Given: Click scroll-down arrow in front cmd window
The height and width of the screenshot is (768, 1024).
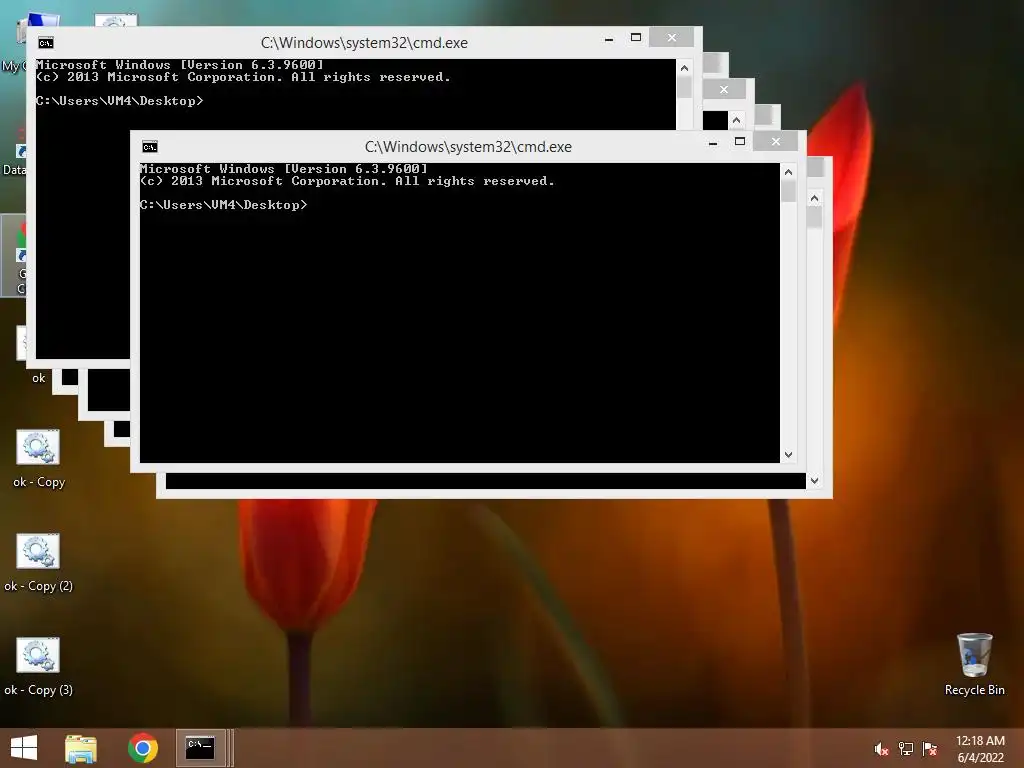Looking at the screenshot, I should [788, 455].
